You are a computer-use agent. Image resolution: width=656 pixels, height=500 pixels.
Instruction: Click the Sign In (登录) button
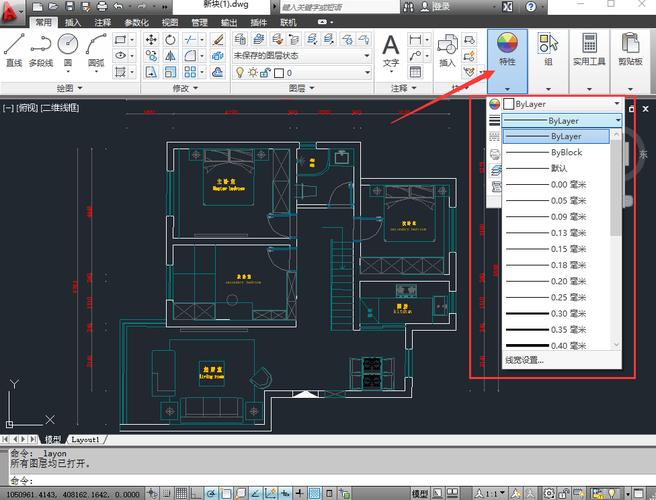pyautogui.click(x=437, y=7)
